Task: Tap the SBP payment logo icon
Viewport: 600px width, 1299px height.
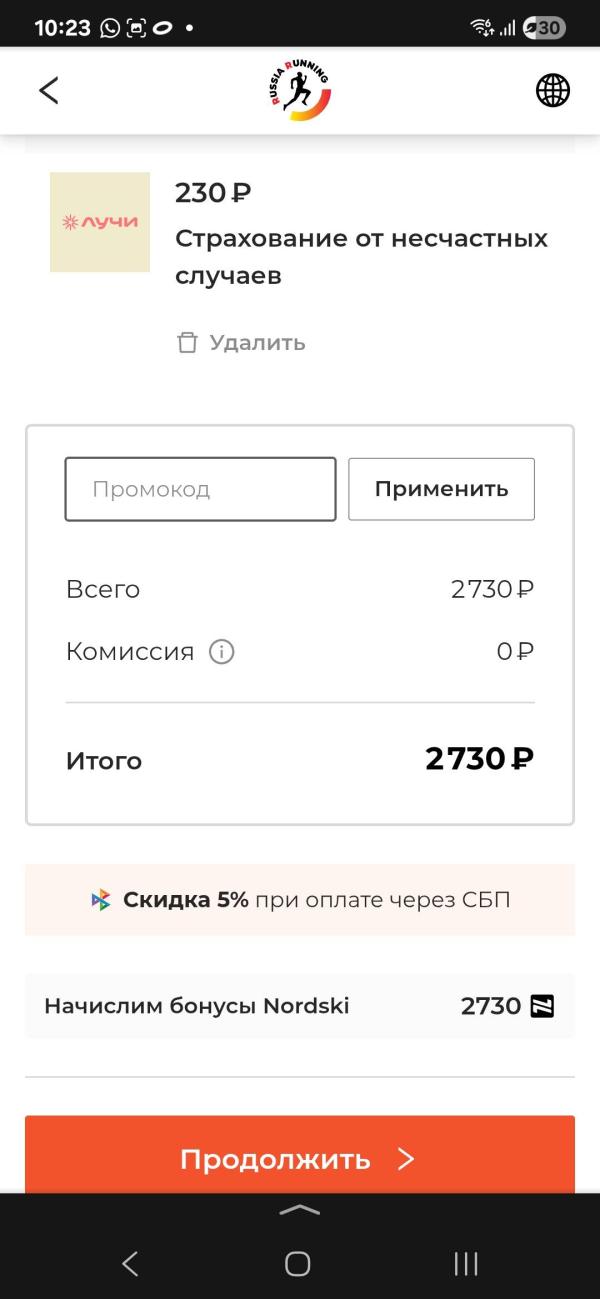Action: pyautogui.click(x=101, y=899)
